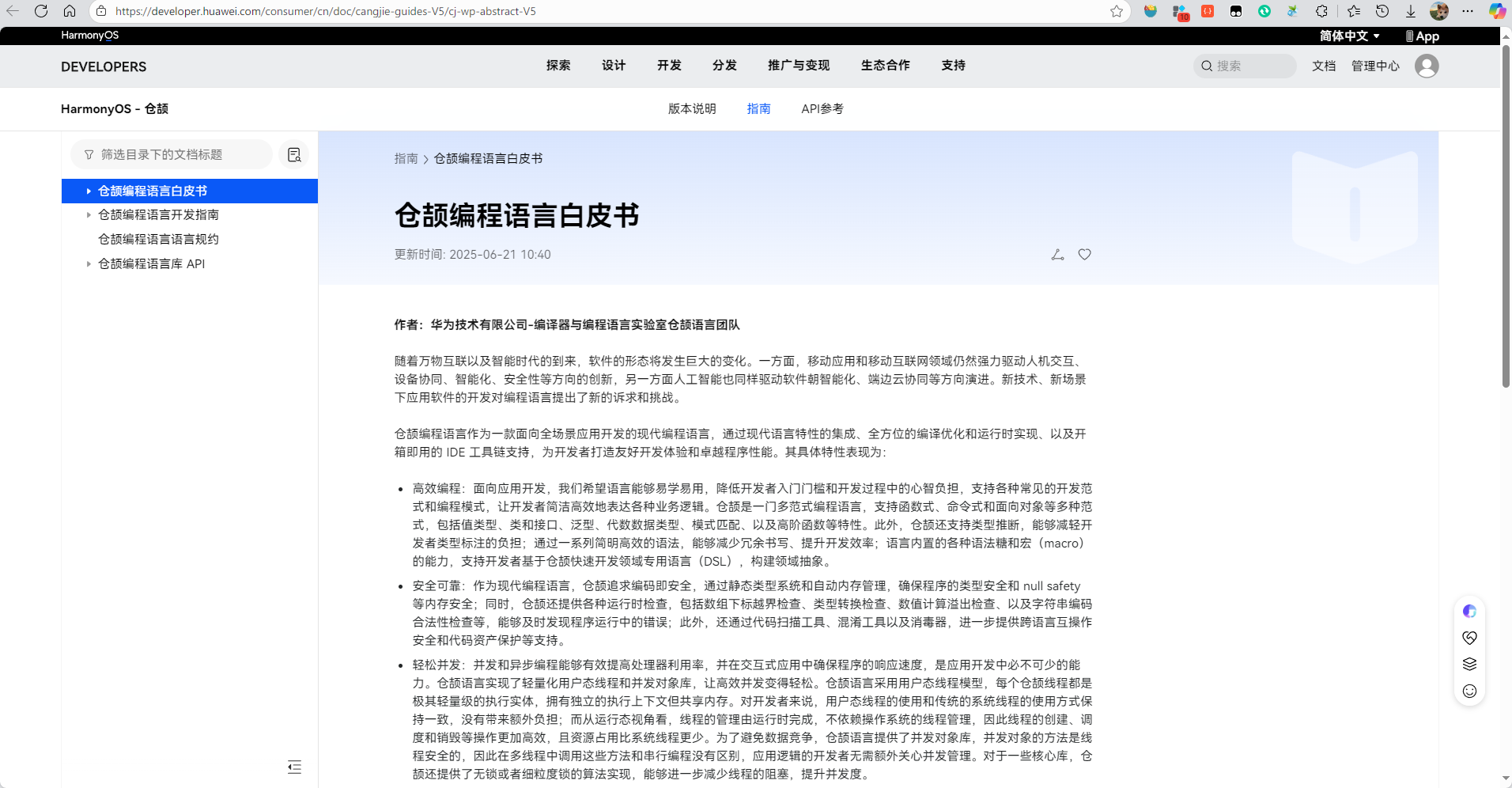1512x788 pixels.
Task: Open browser downloads icon
Action: pos(1411,11)
